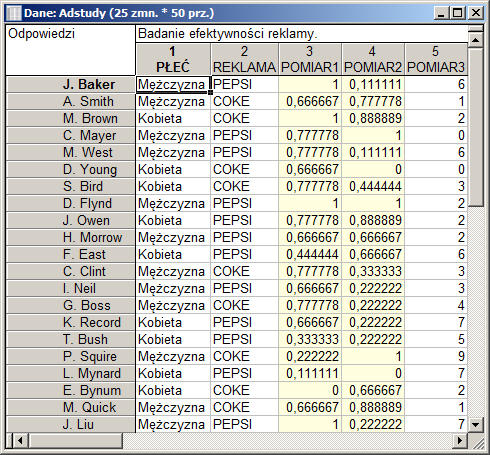The image size is (490, 455).
Task: Select column header 1 PŁEĆ
Action: pyautogui.click(x=173, y=59)
